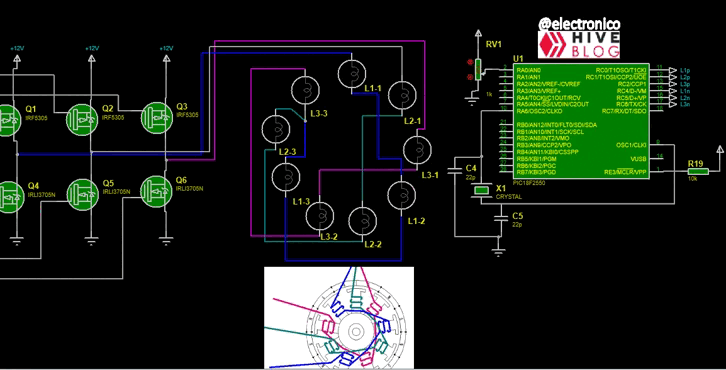The height and width of the screenshot is (370, 726).
Task: Click the U1 reference label
Action: (518, 59)
